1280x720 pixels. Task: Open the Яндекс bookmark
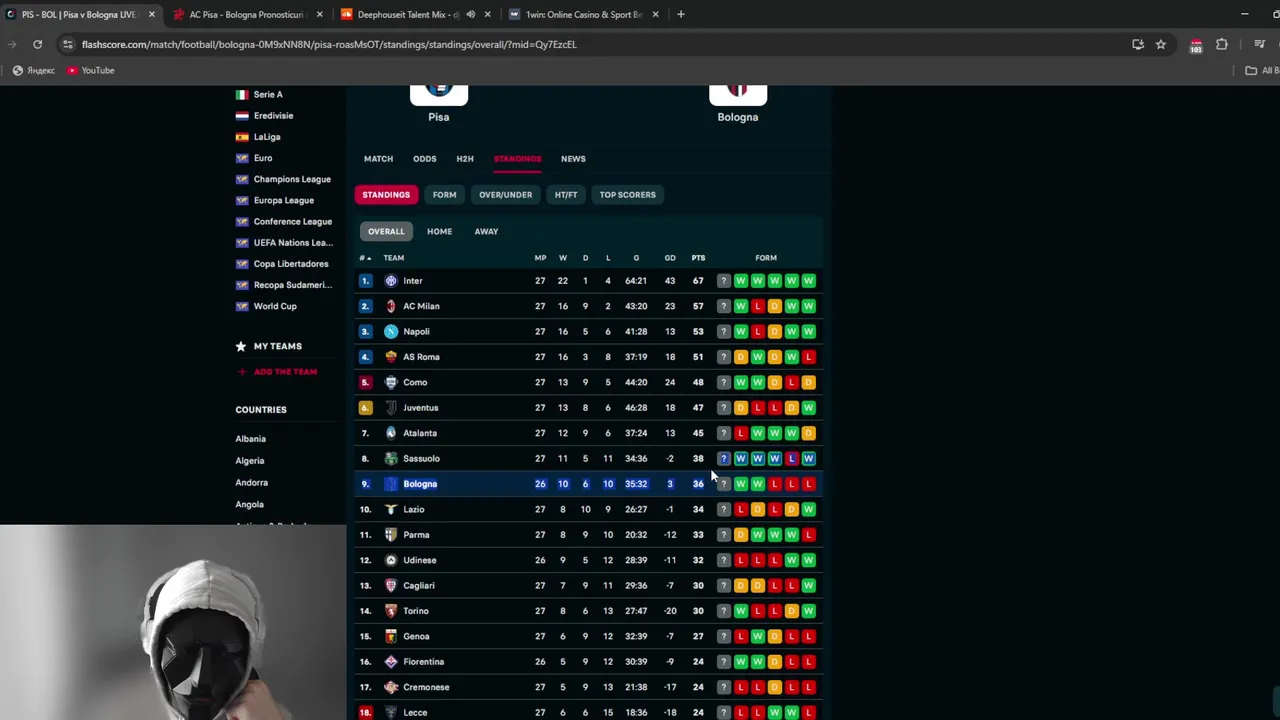(34, 70)
